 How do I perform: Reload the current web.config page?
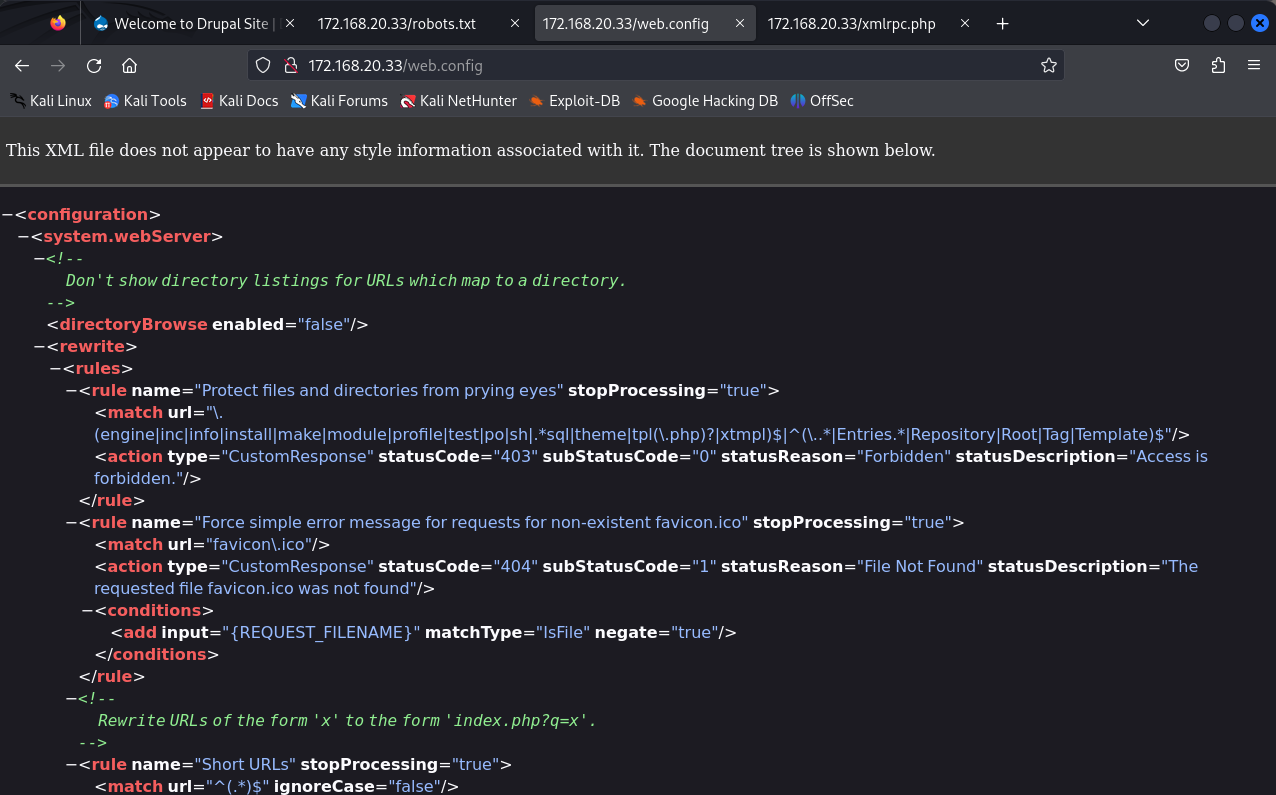(94, 65)
